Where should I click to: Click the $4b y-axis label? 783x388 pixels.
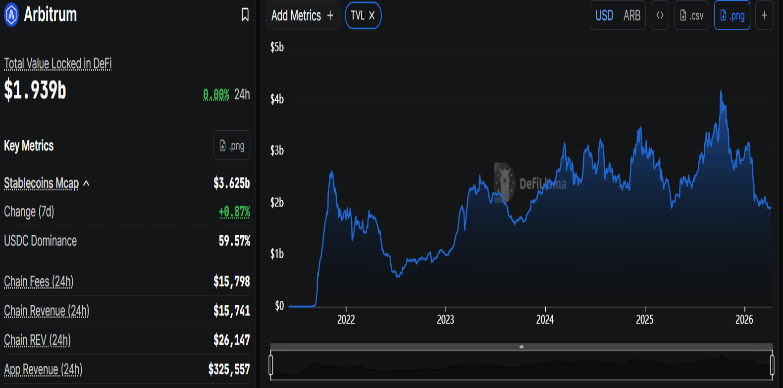(x=277, y=100)
